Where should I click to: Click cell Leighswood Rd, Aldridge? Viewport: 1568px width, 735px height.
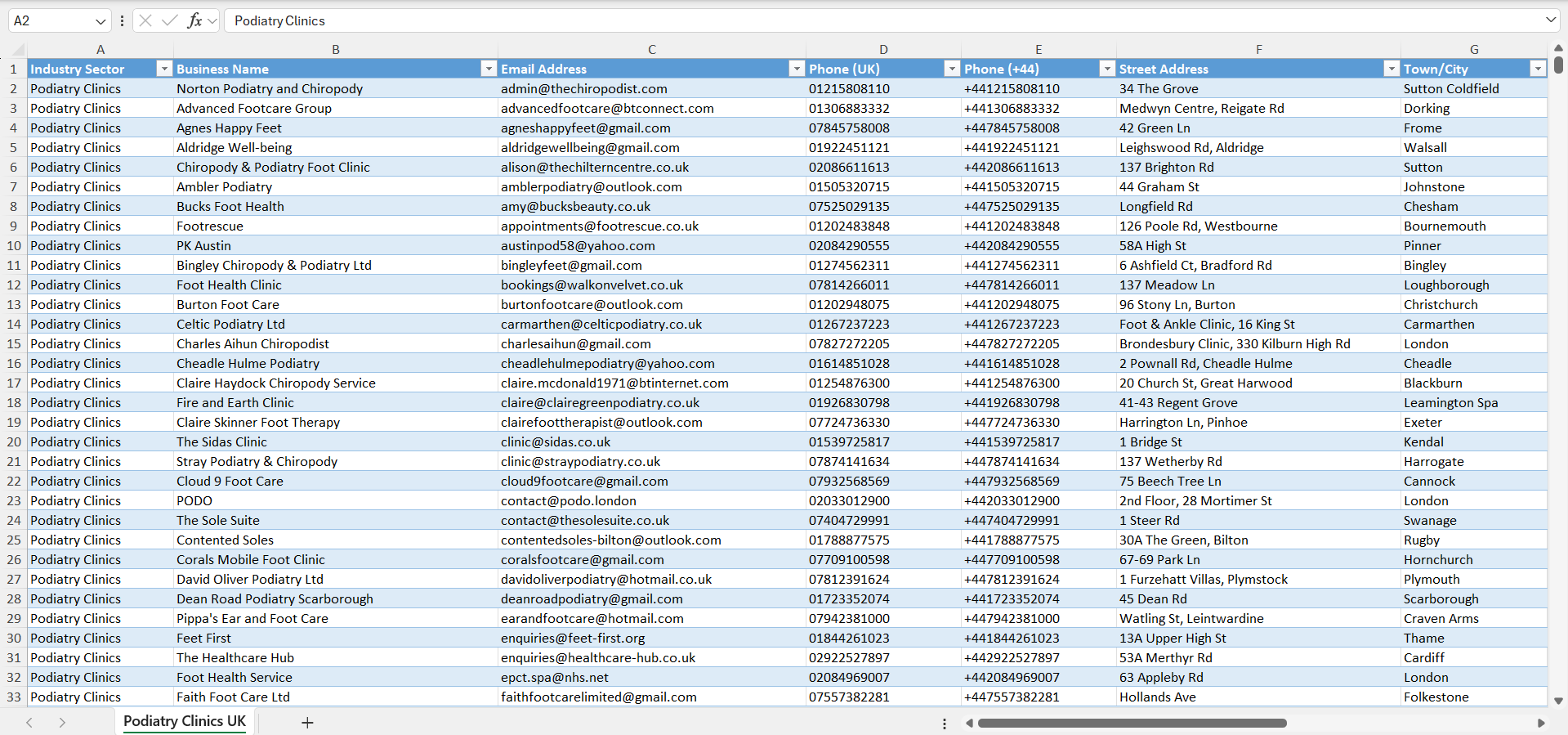(x=1258, y=147)
